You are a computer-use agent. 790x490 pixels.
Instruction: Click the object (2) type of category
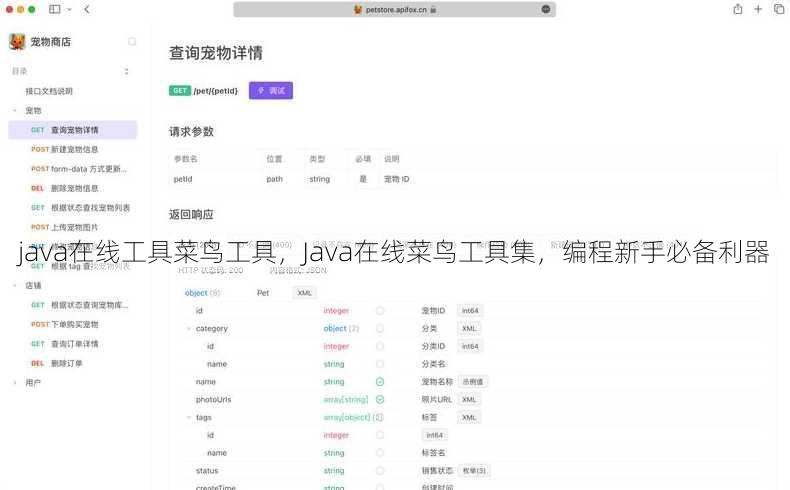point(341,328)
